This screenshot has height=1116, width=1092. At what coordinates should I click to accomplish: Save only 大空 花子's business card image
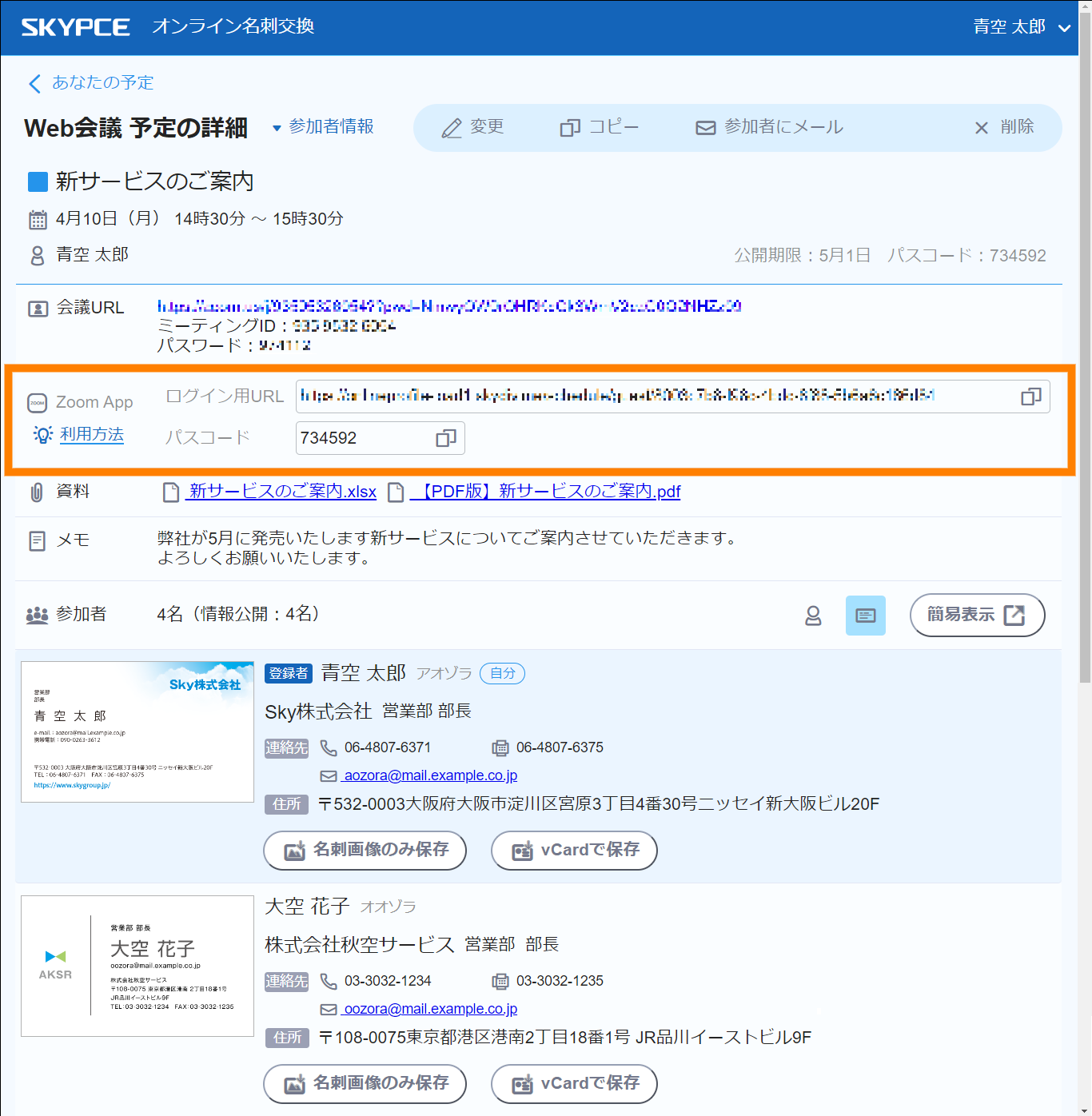(365, 1083)
